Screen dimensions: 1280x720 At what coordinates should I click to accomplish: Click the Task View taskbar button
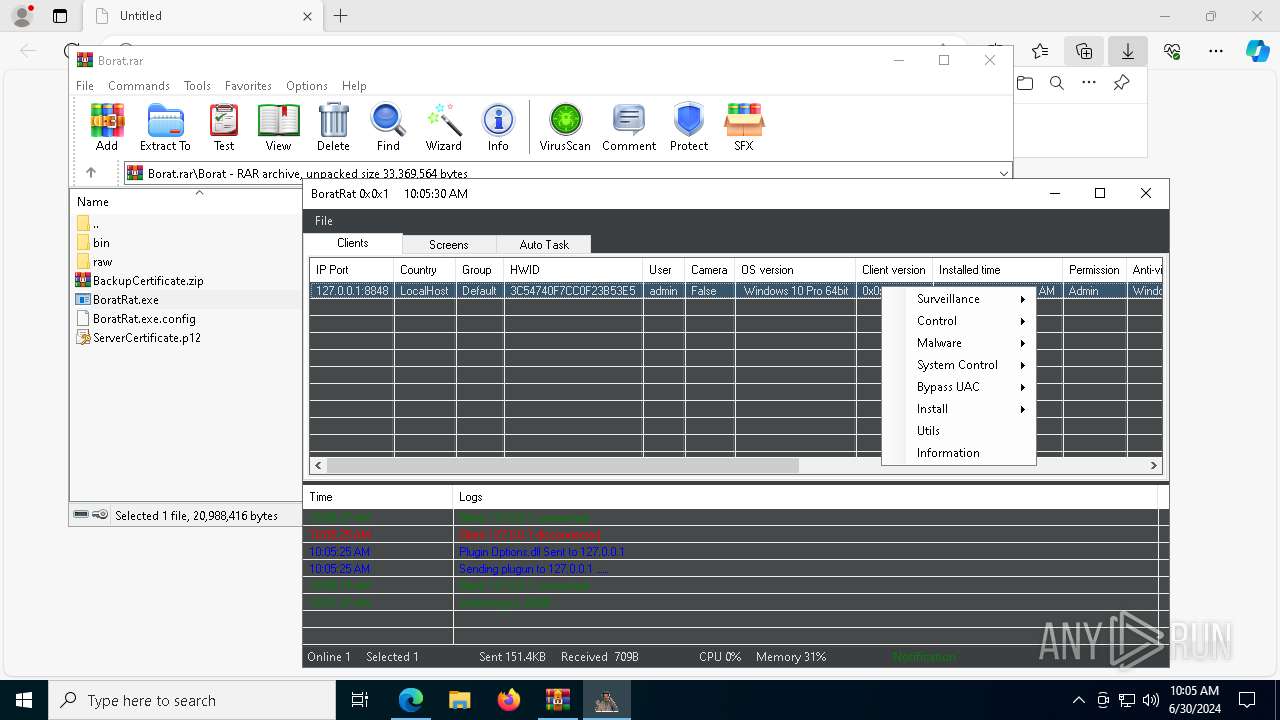click(x=360, y=700)
